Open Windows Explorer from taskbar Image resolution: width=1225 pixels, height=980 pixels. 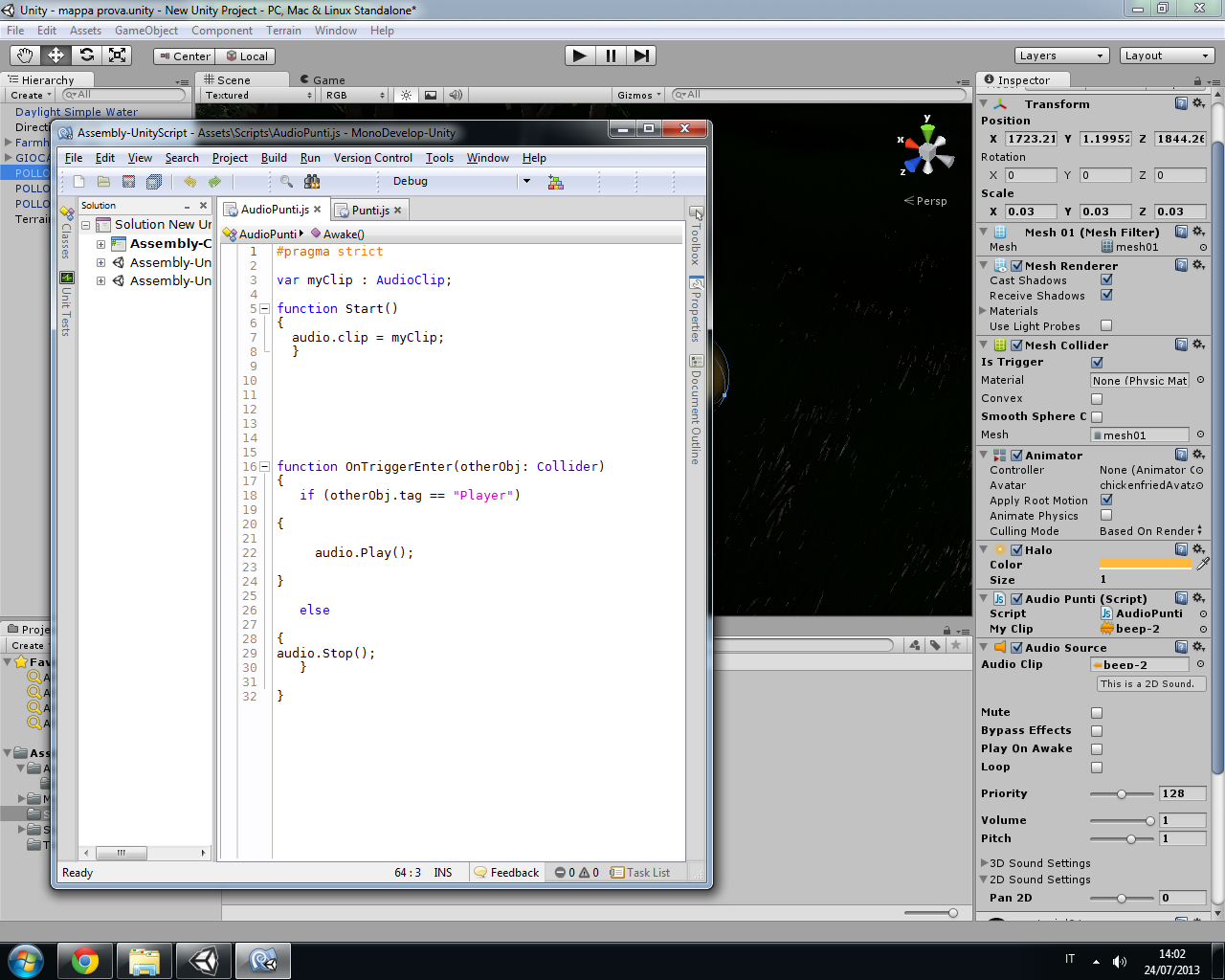tap(145, 960)
